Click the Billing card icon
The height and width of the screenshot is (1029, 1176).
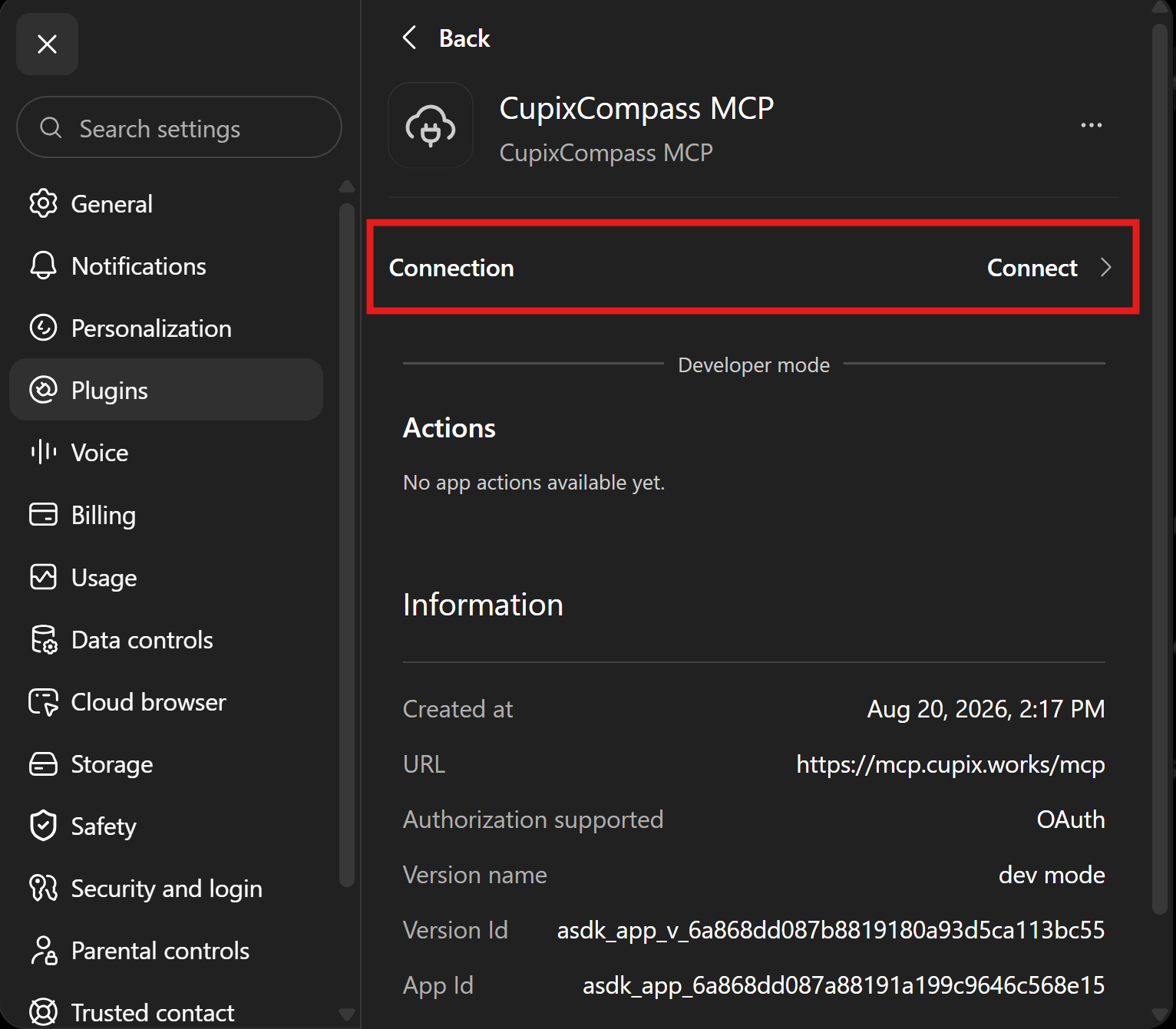pos(43,514)
